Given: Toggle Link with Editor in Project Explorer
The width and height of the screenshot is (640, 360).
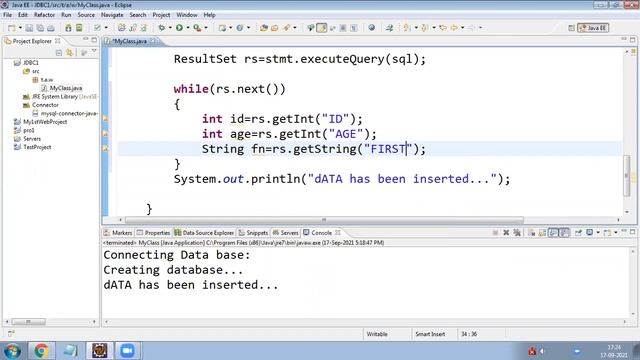Looking at the screenshot, I should pyautogui.click(x=70, y=53).
